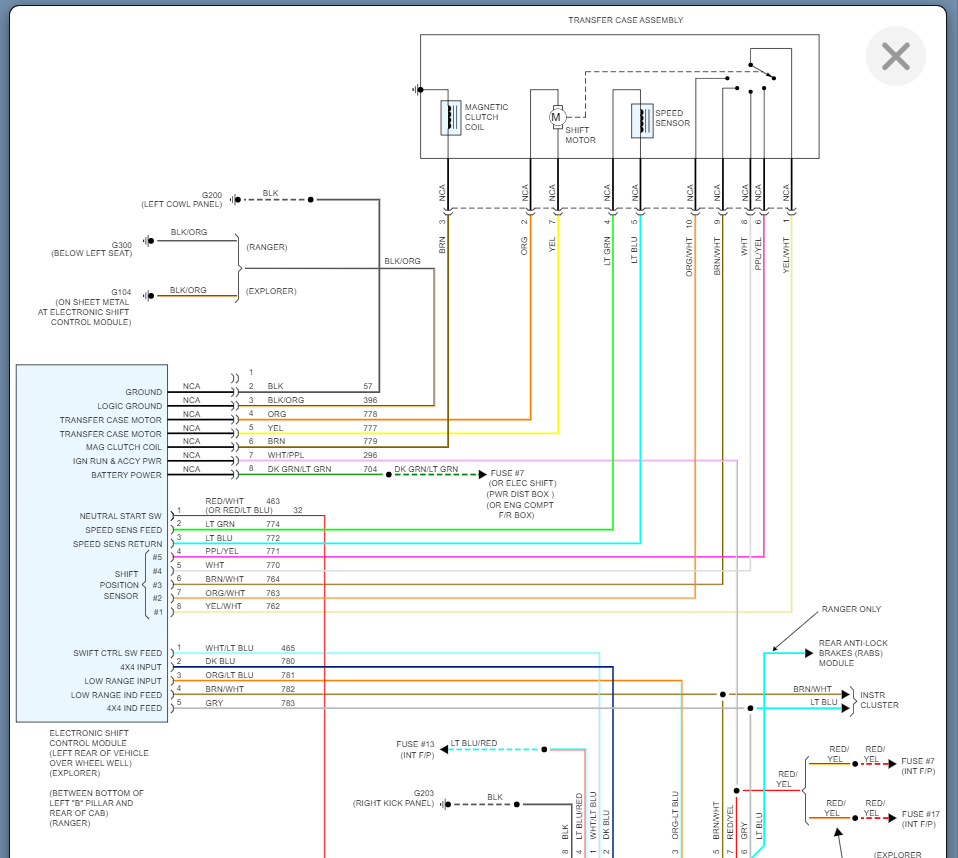
Task: Click the shift motor M symbol
Action: [x=556, y=117]
